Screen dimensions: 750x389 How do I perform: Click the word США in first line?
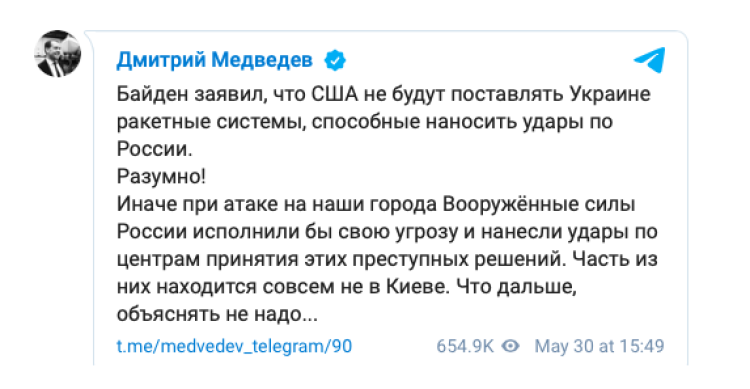(334, 94)
